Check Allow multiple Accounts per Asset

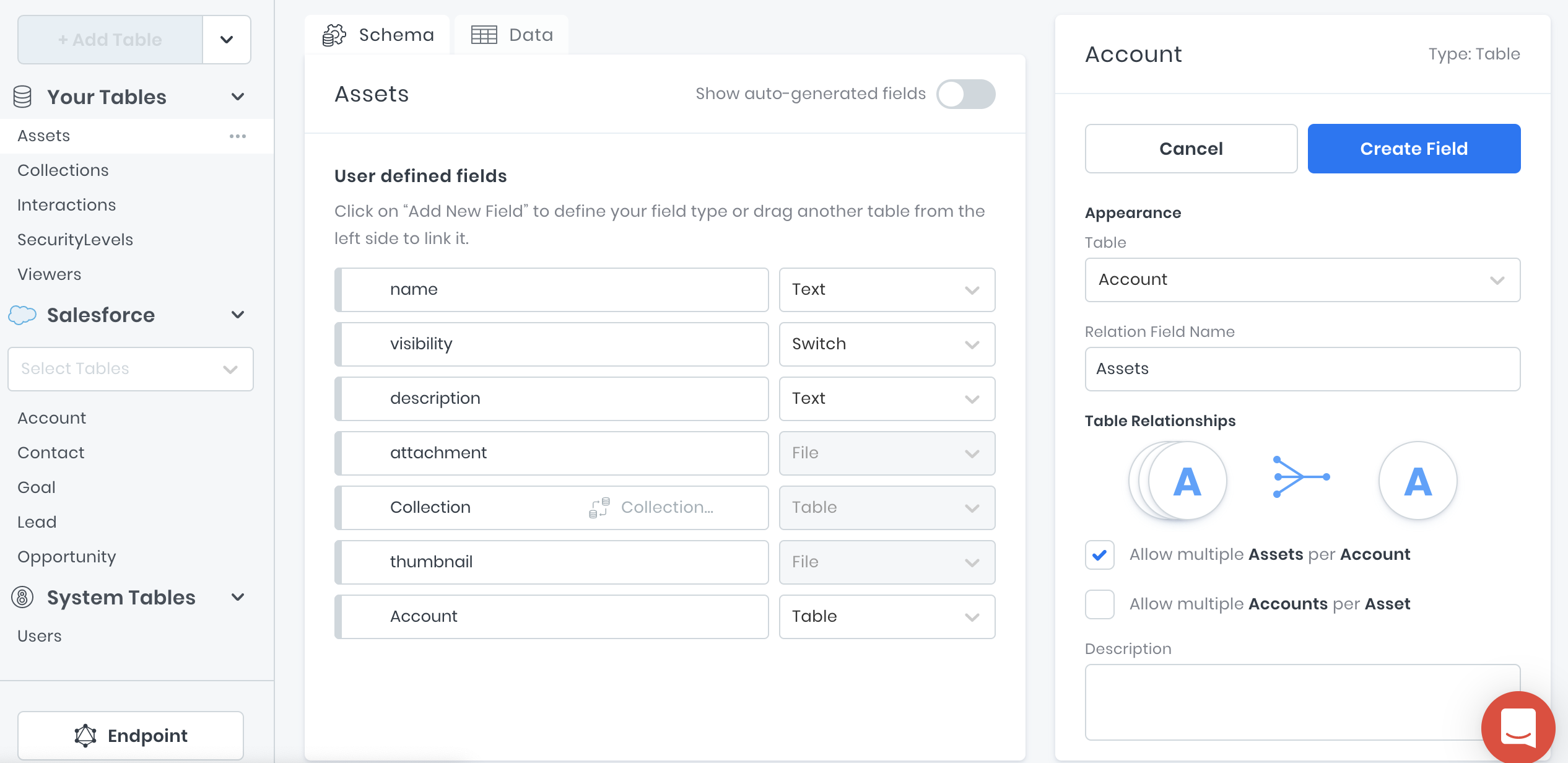click(x=1100, y=604)
